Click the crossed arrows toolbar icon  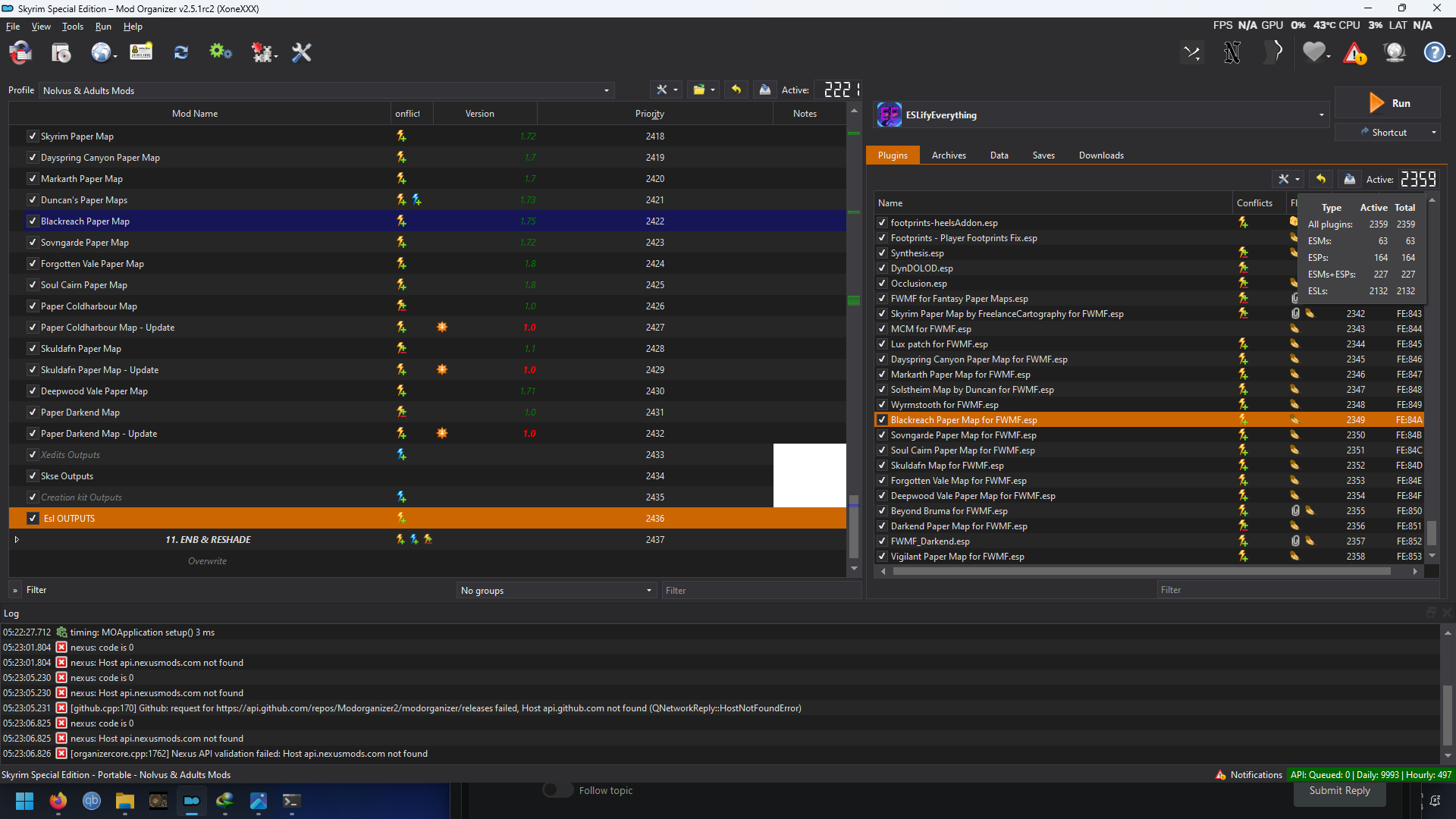(1192, 52)
